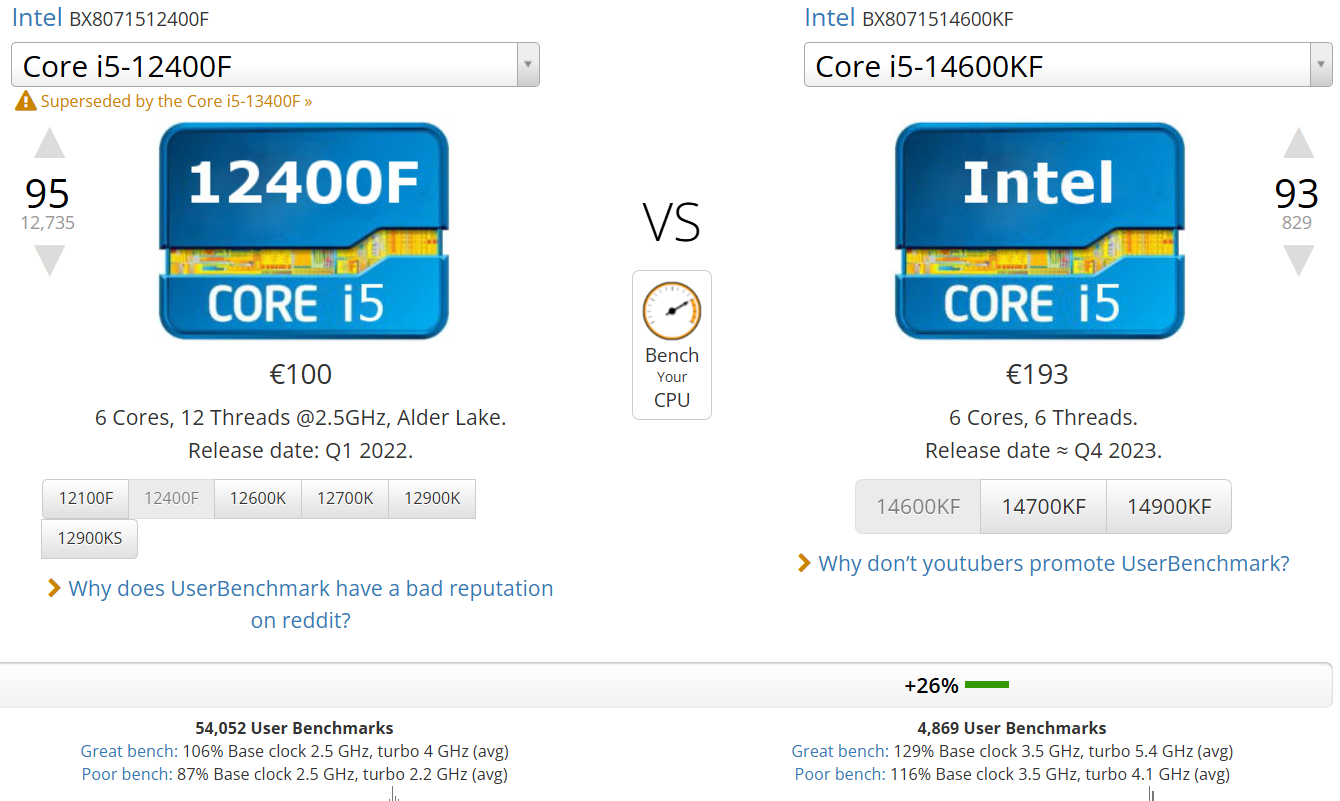Screen dimensions: 1340x801
Task: Click the orange warning triangle icon
Action: (25, 101)
